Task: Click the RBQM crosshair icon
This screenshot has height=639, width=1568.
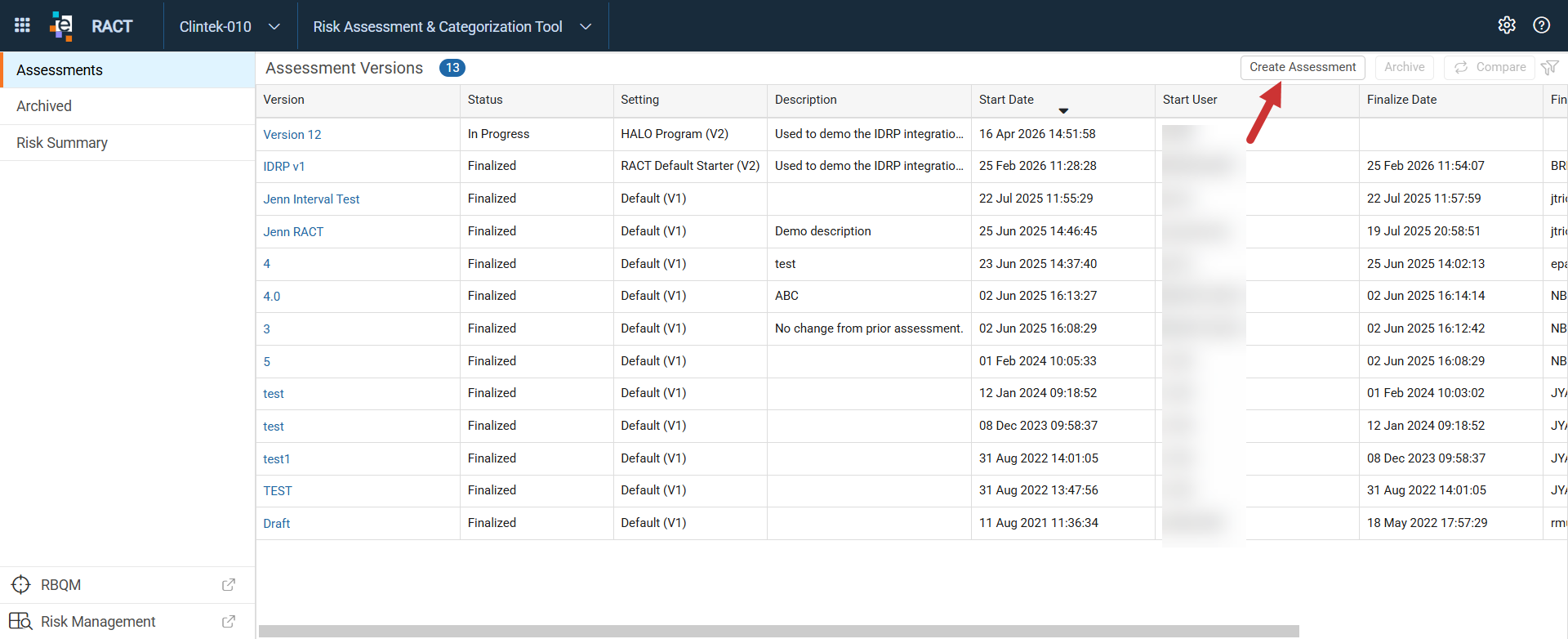Action: tap(20, 585)
